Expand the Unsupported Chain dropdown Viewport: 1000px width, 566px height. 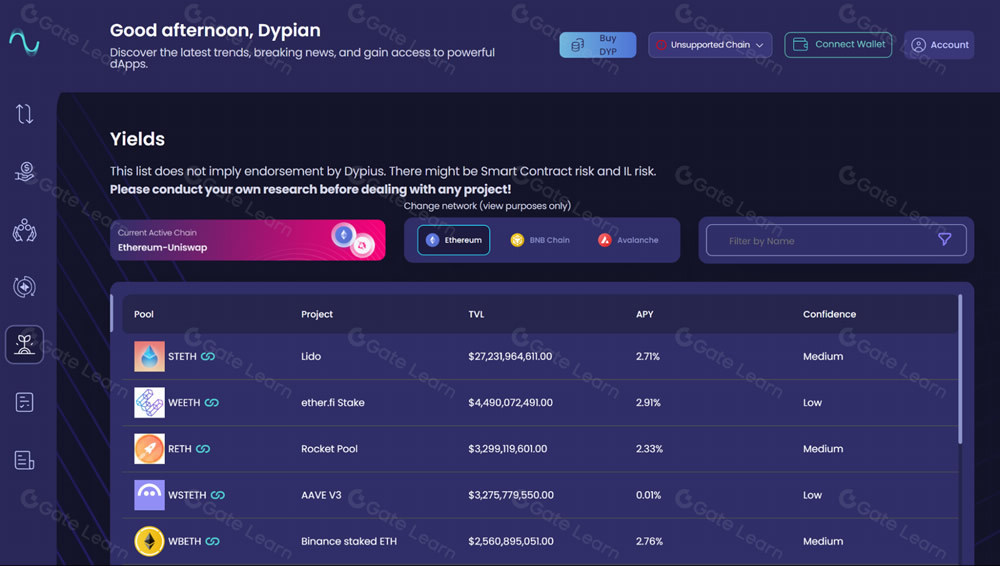pos(710,45)
